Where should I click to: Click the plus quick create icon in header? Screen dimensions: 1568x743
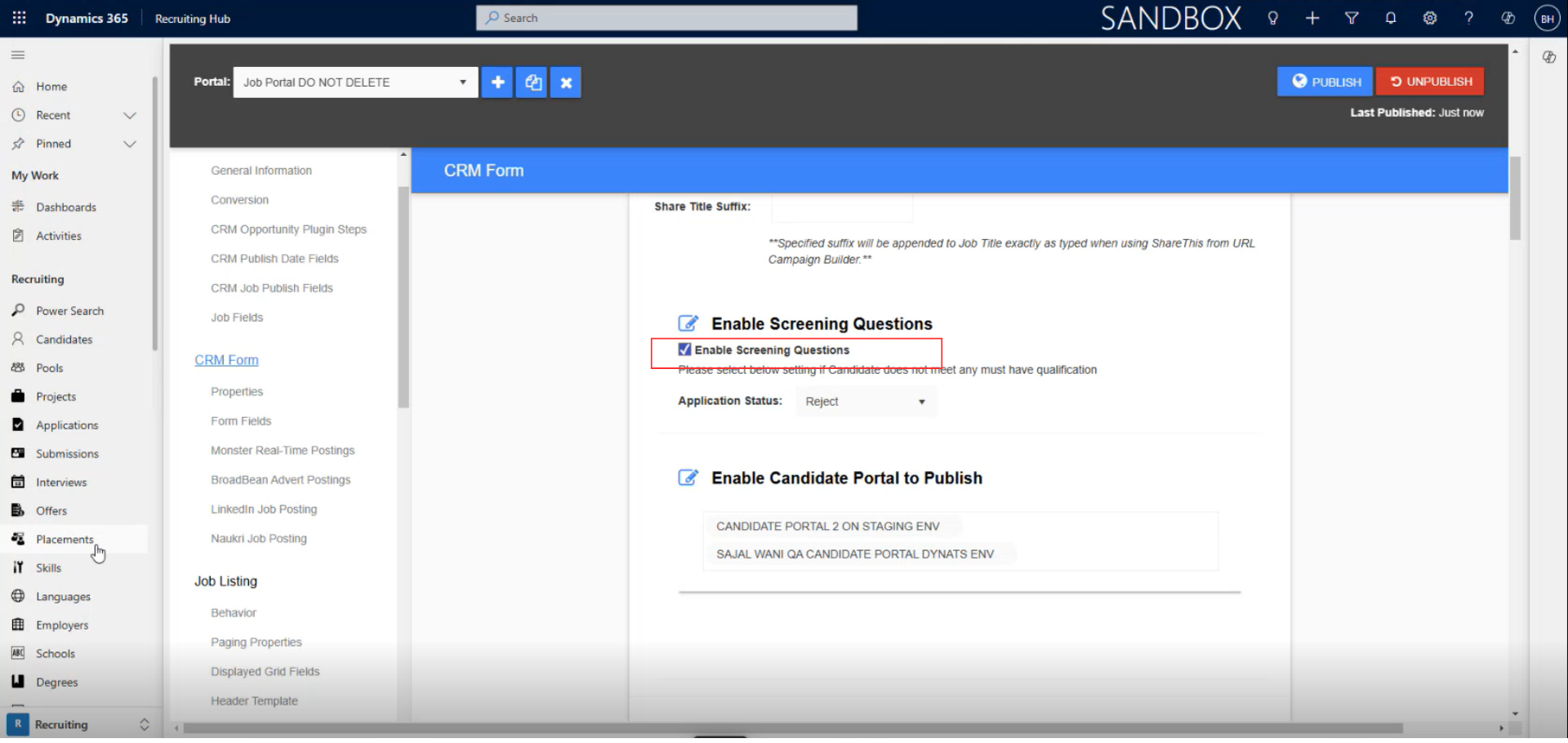pyautogui.click(x=1312, y=18)
